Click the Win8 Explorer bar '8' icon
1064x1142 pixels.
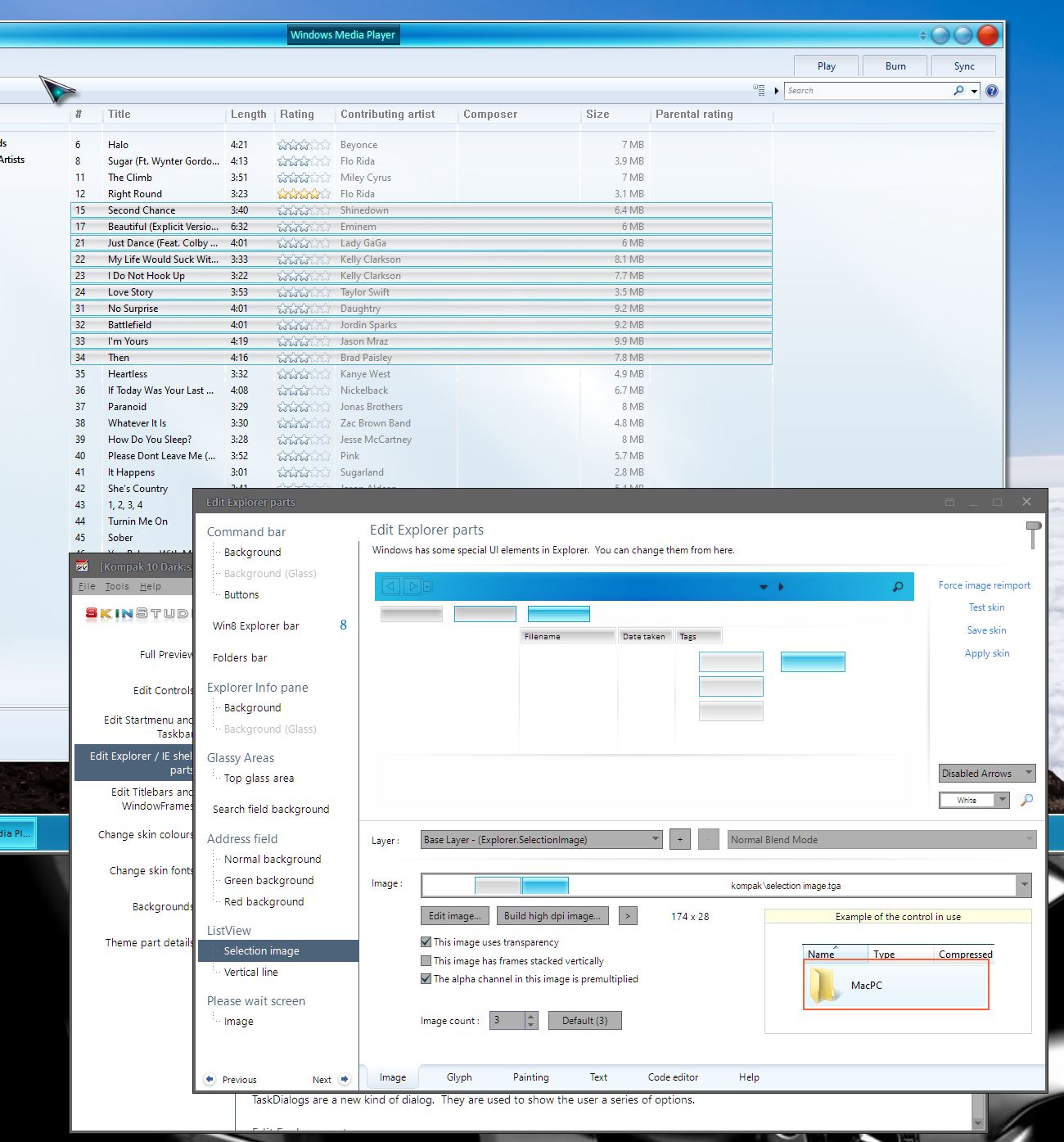[343, 625]
